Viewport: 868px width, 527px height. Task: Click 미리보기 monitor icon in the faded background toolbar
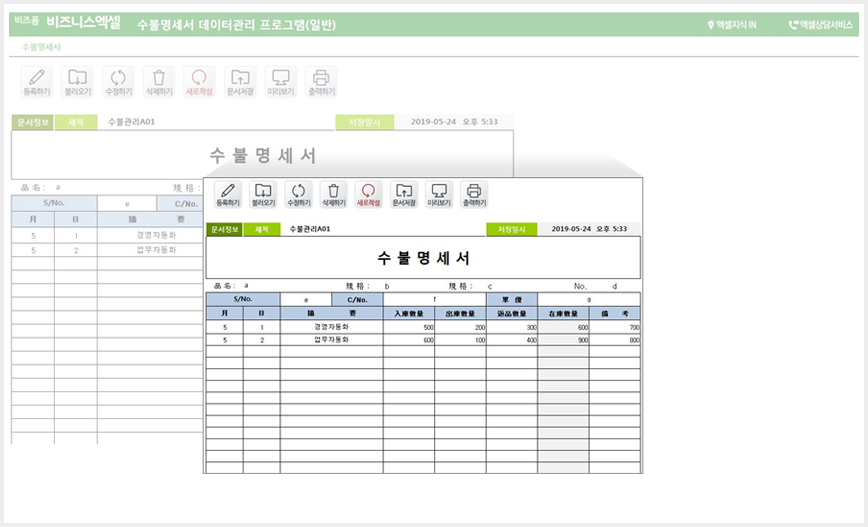point(281,82)
